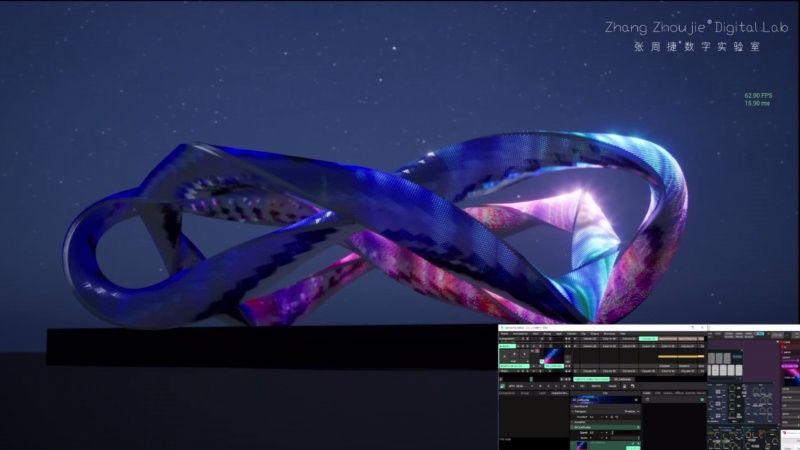The height and width of the screenshot is (450, 800).
Task: Click the folder icon in Files browser
Action: [647, 399]
